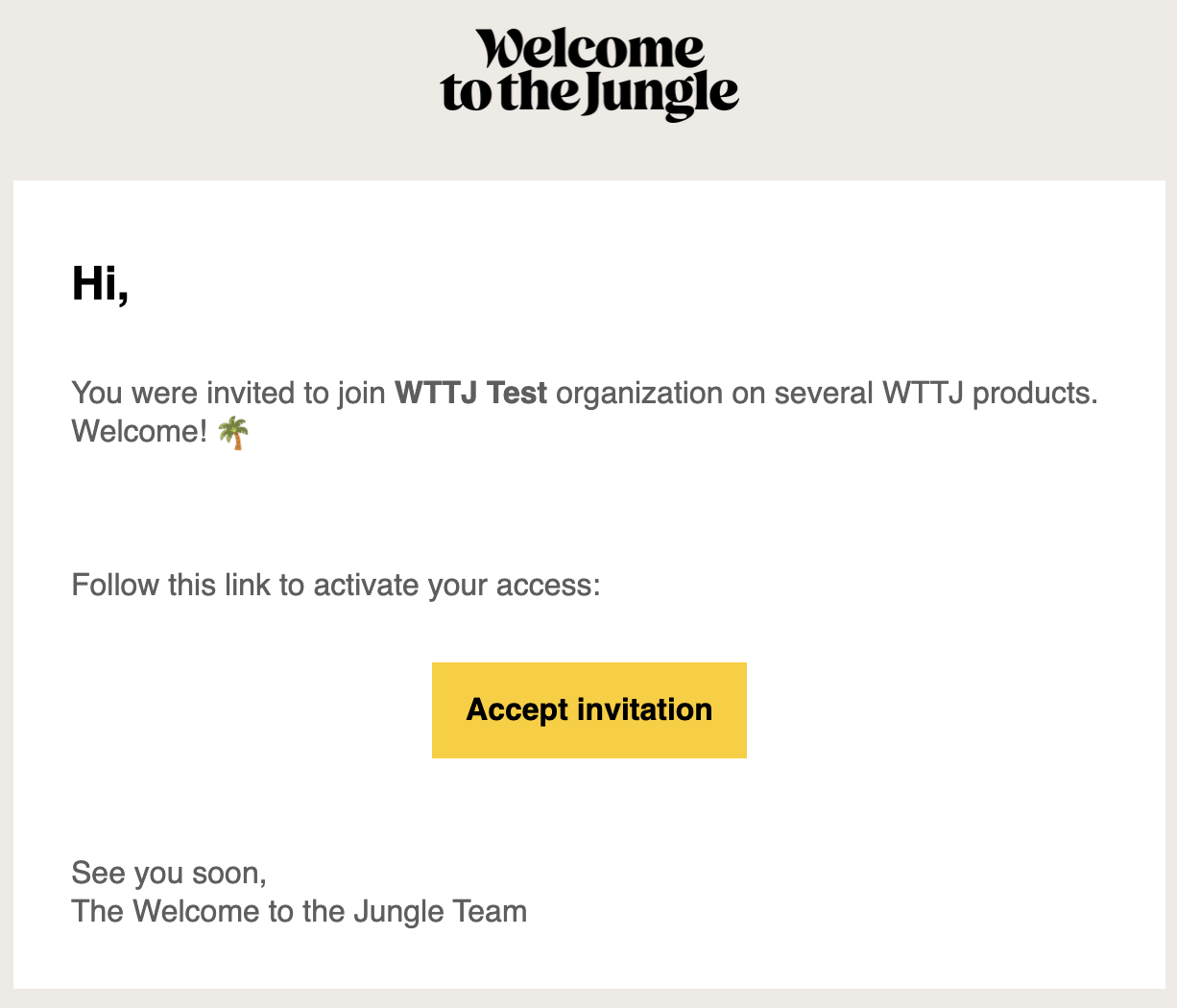Click the Welcome to the Jungle logo
1177x1008 pixels.
pos(588,74)
